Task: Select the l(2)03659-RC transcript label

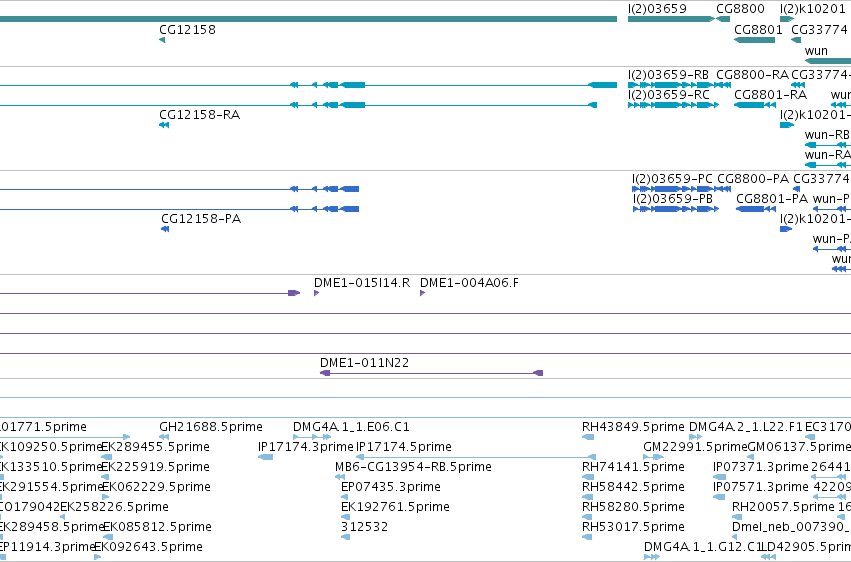Action: (x=669, y=95)
